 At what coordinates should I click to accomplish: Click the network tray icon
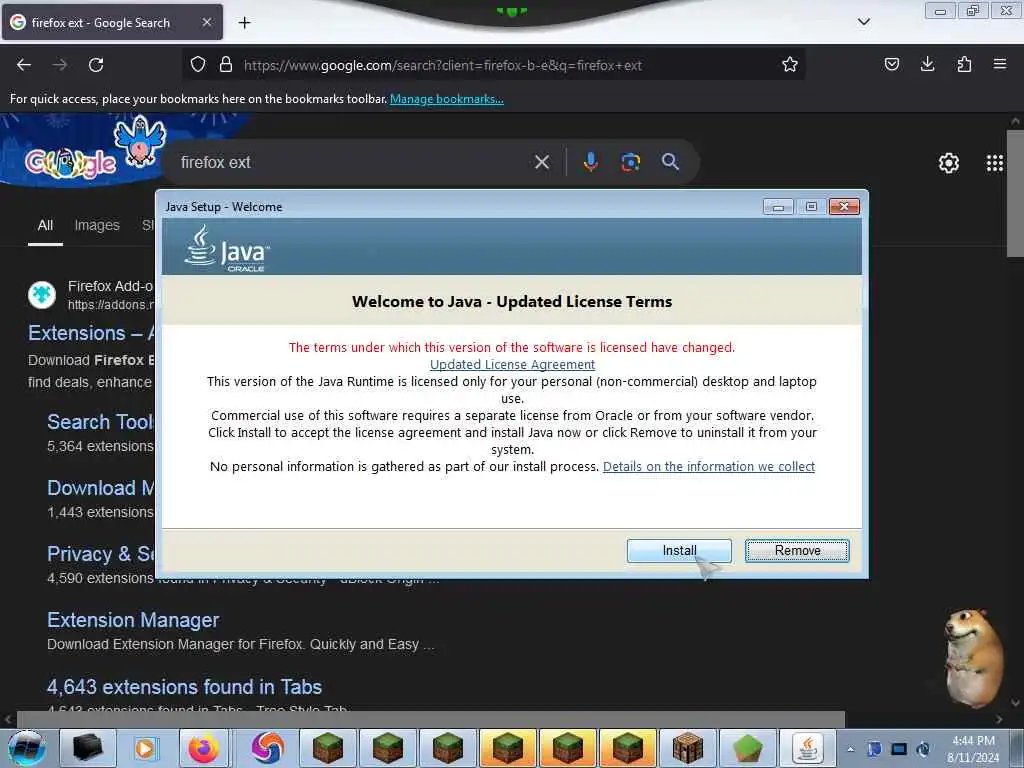pos(899,749)
